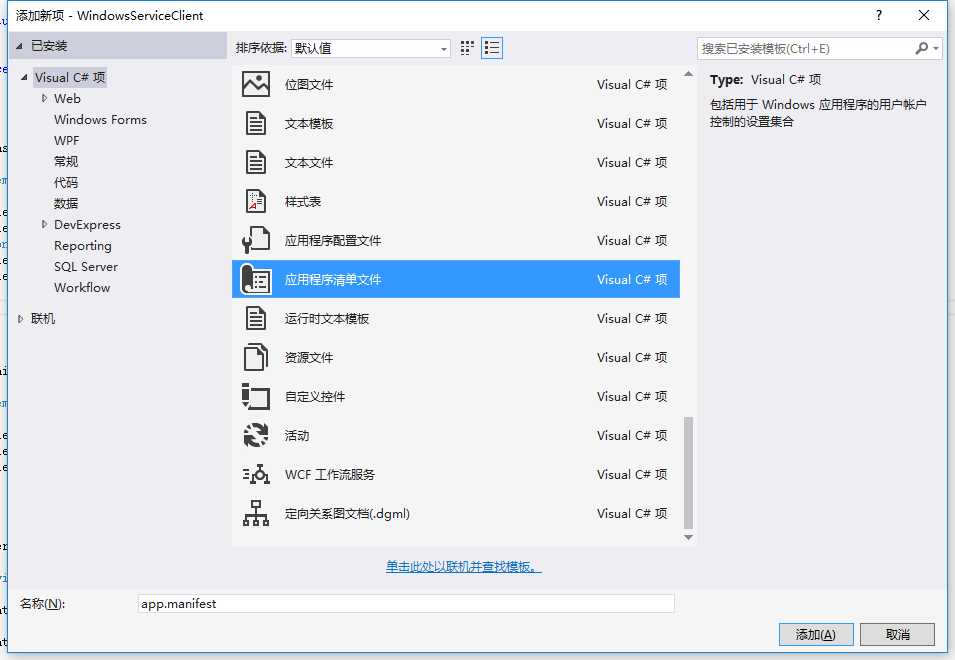Image resolution: width=955 pixels, height=660 pixels.
Task: Click the 样式表 row label text
Action: click(303, 202)
